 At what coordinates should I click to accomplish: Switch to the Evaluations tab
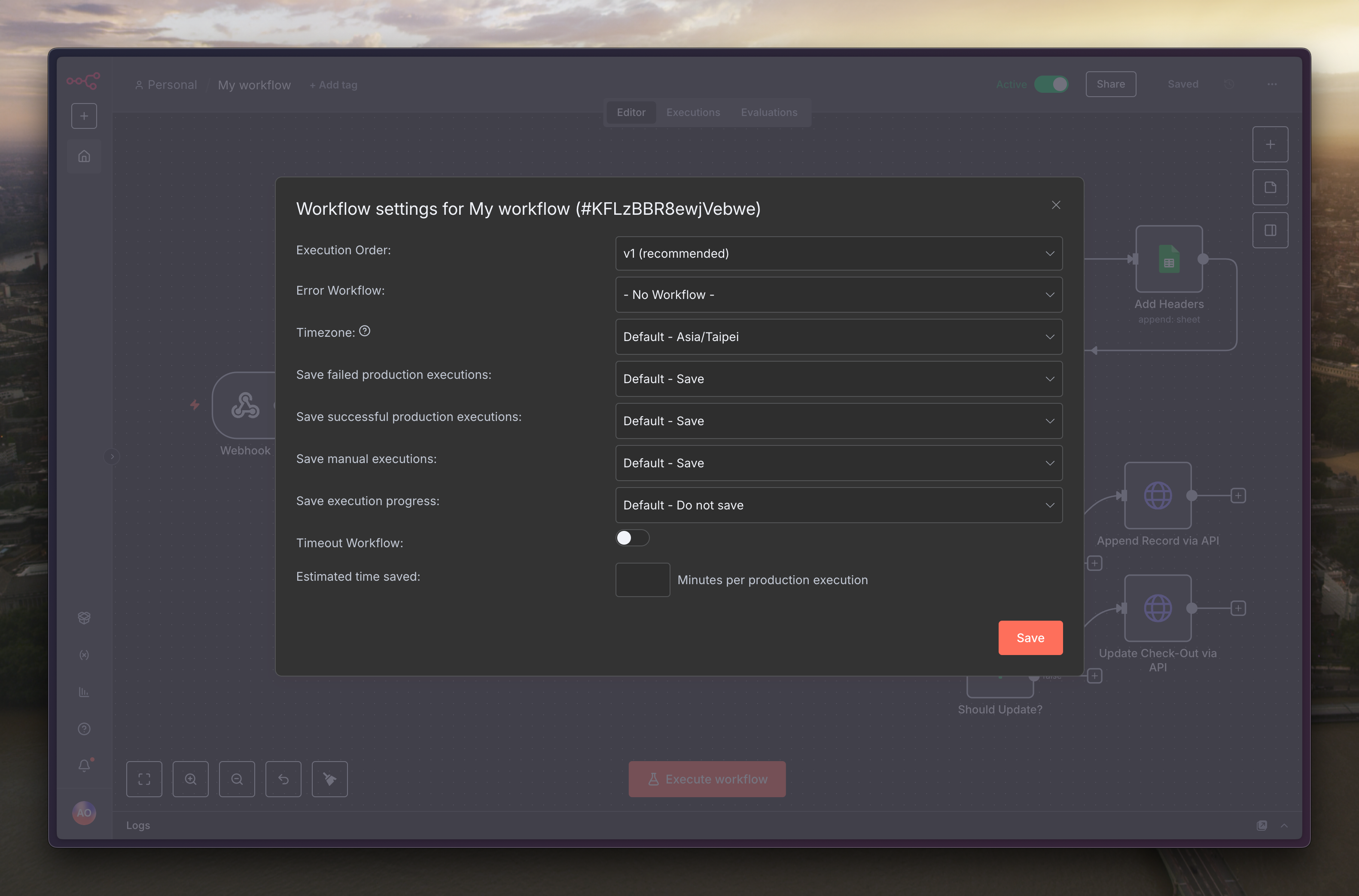(768, 113)
